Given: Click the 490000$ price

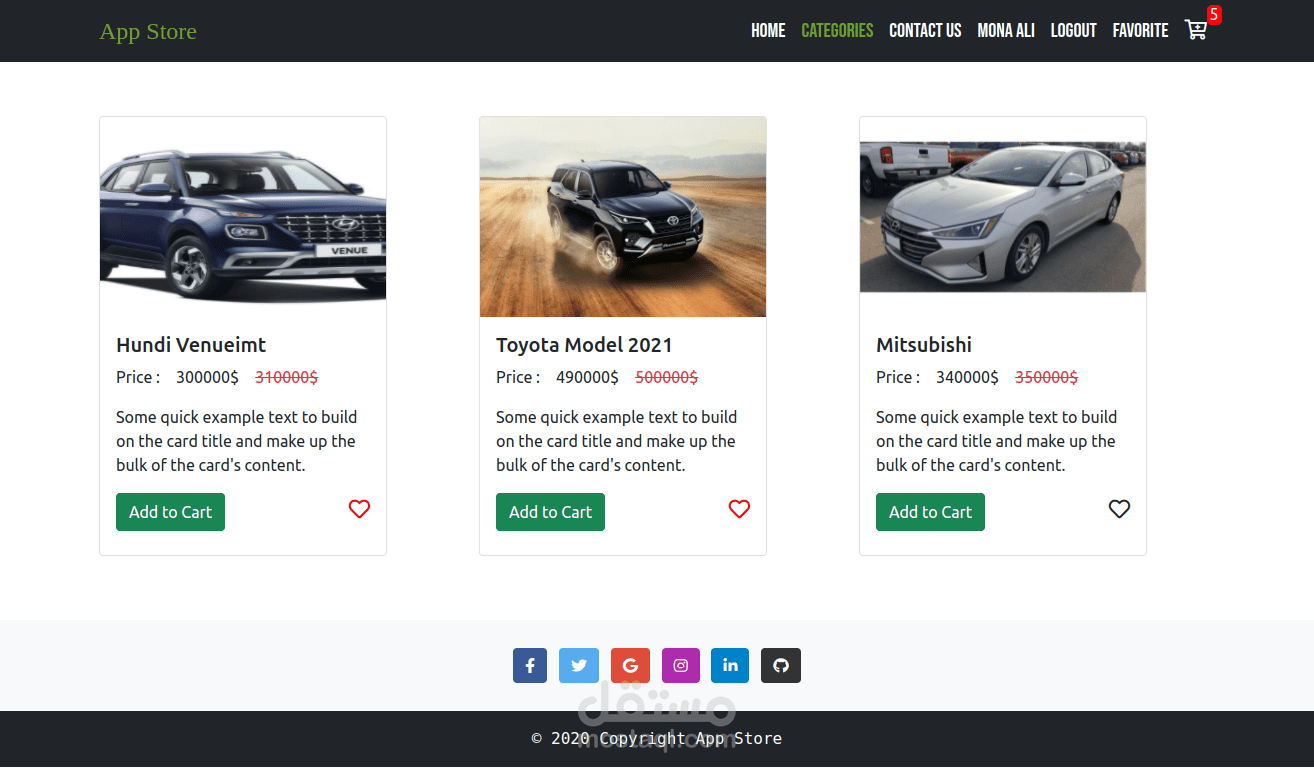Looking at the screenshot, I should 587,377.
